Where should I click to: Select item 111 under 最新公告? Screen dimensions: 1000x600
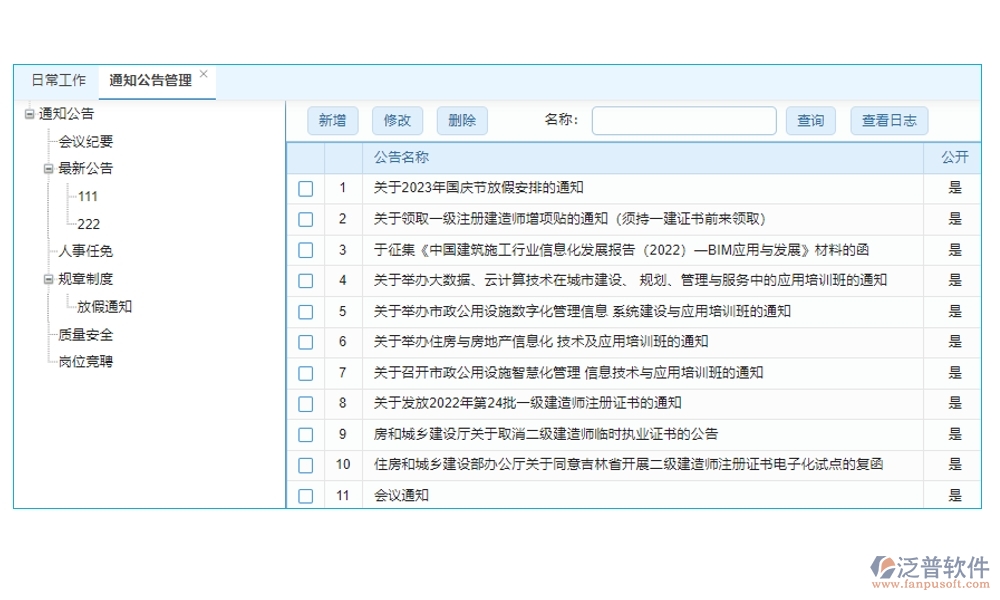(90, 197)
